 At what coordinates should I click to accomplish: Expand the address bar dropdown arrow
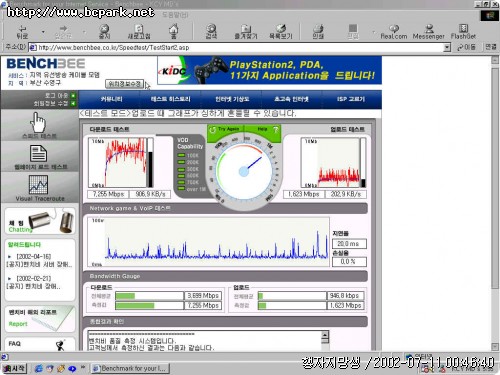point(447,48)
